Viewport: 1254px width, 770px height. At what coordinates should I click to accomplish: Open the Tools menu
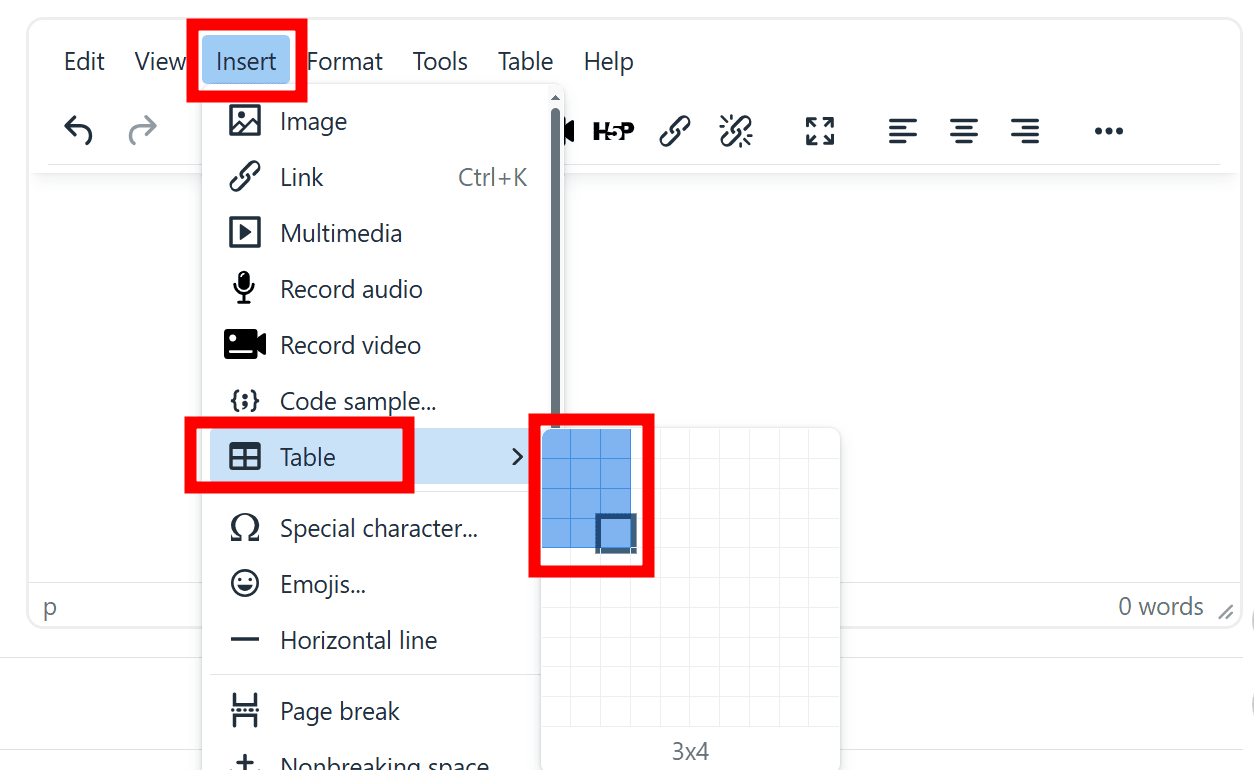click(440, 62)
